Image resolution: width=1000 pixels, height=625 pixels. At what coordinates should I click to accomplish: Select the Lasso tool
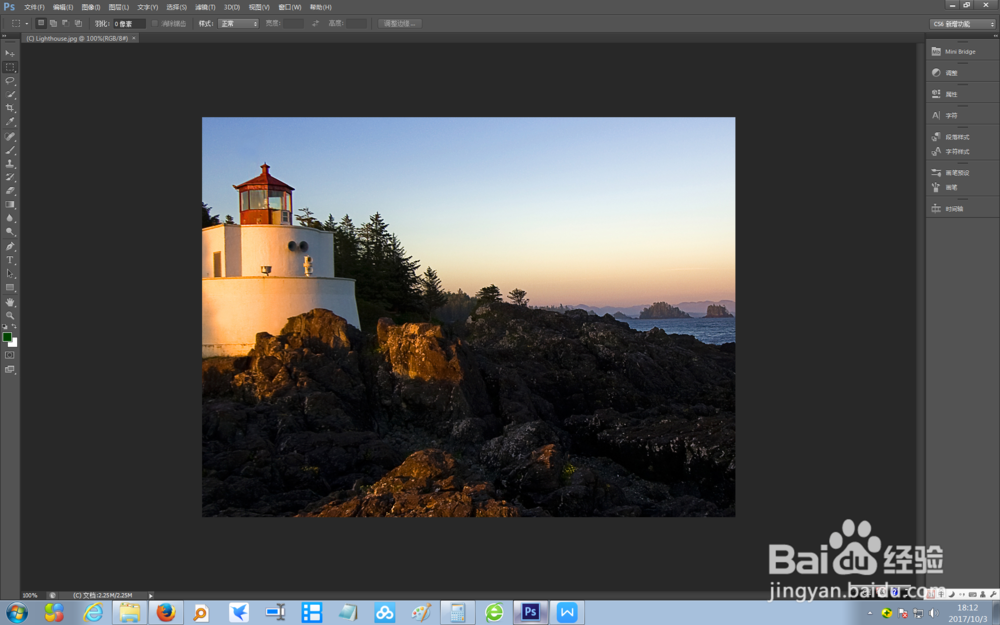(x=10, y=81)
